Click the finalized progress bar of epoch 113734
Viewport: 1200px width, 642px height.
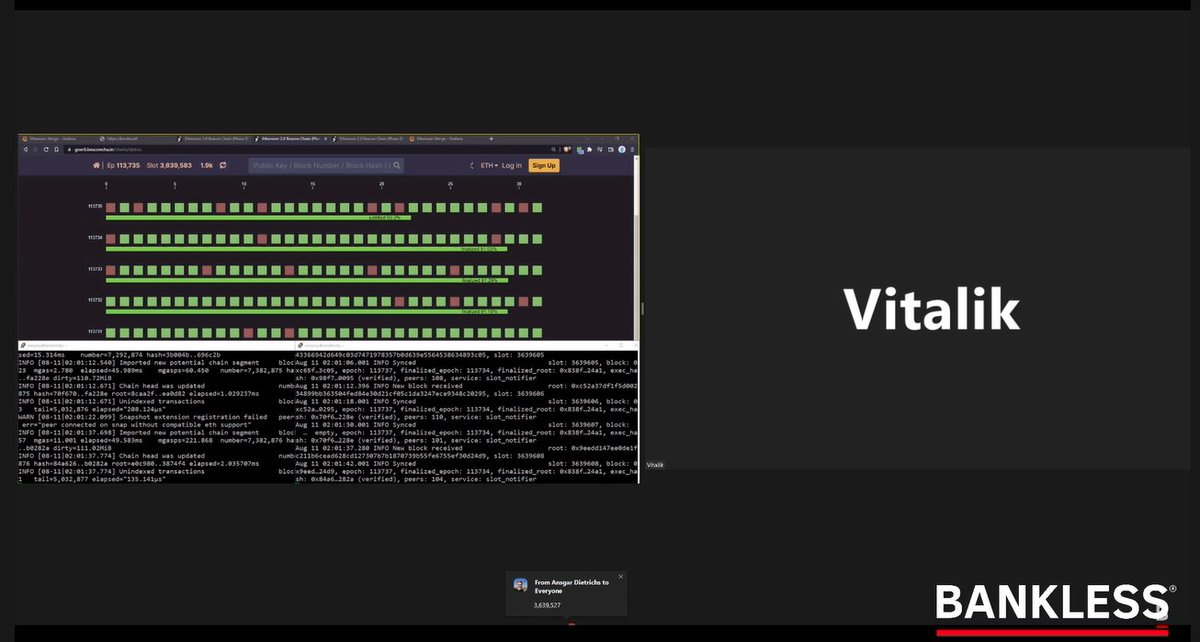[305, 248]
